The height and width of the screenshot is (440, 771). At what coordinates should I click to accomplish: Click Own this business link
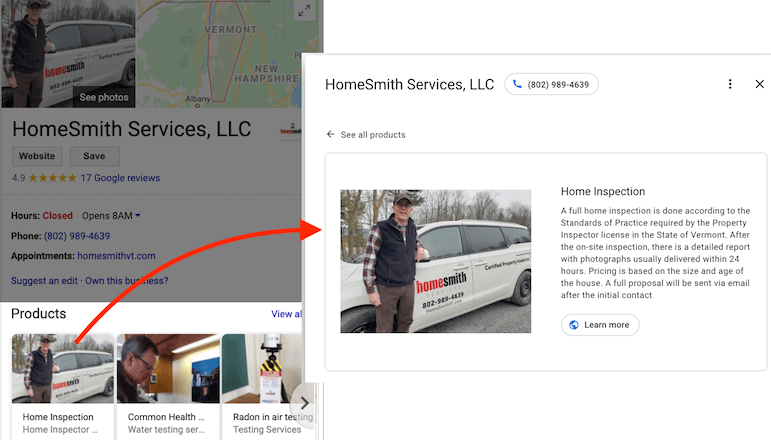(x=127, y=281)
